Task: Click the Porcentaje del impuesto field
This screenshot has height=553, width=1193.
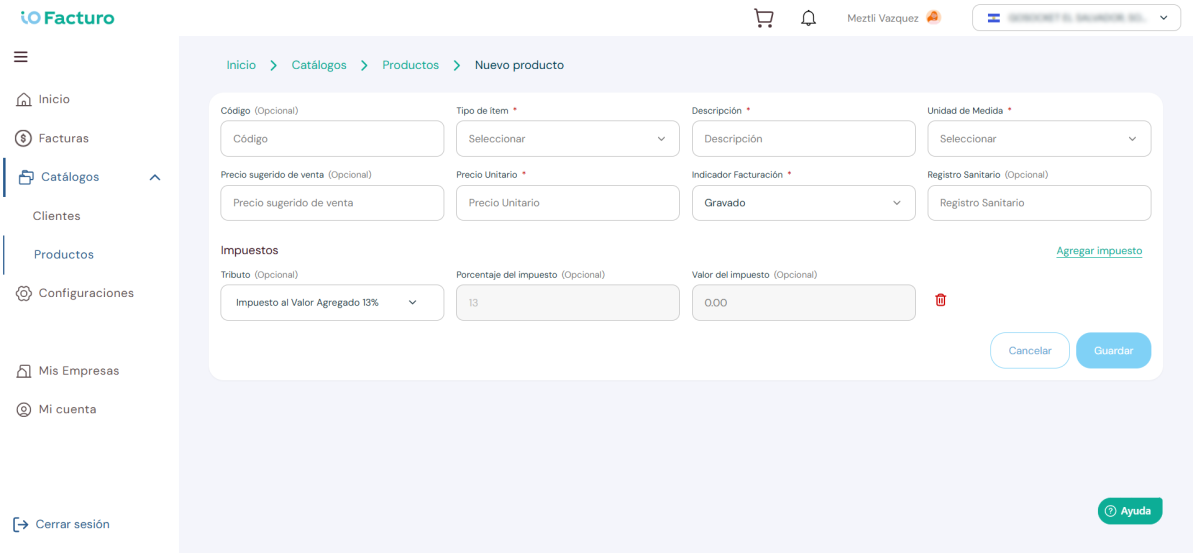Action: (568, 303)
